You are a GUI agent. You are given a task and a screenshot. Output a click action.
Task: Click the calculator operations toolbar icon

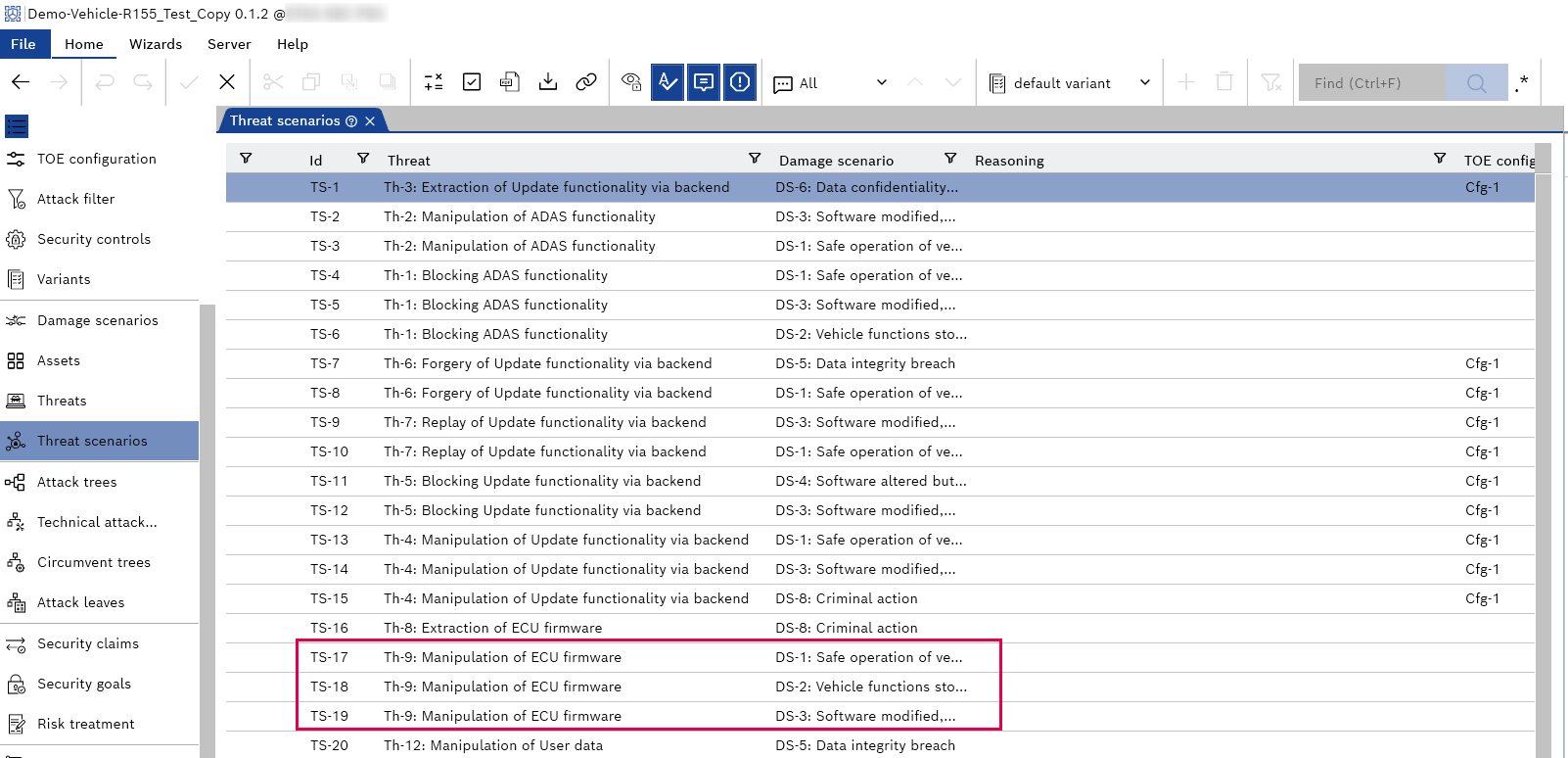[x=434, y=82]
